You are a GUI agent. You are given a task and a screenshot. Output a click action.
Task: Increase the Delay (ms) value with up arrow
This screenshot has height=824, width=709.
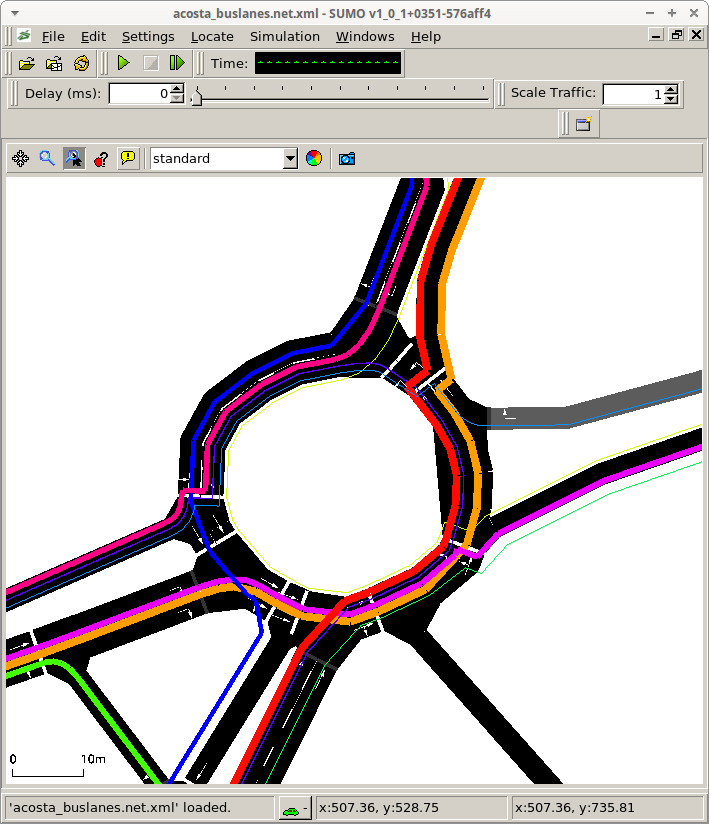click(x=177, y=89)
